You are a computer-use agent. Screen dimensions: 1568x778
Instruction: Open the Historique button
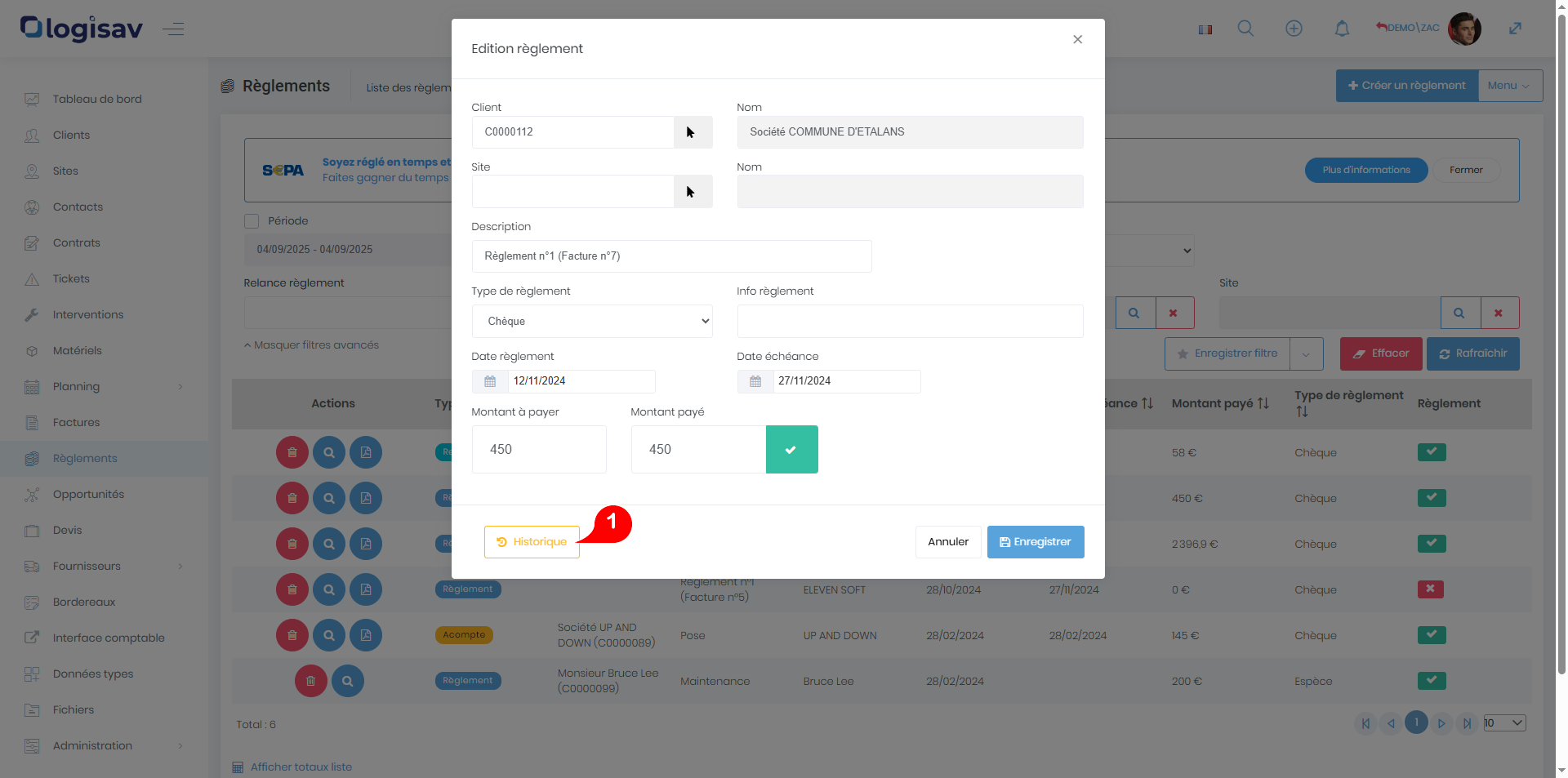coord(532,542)
